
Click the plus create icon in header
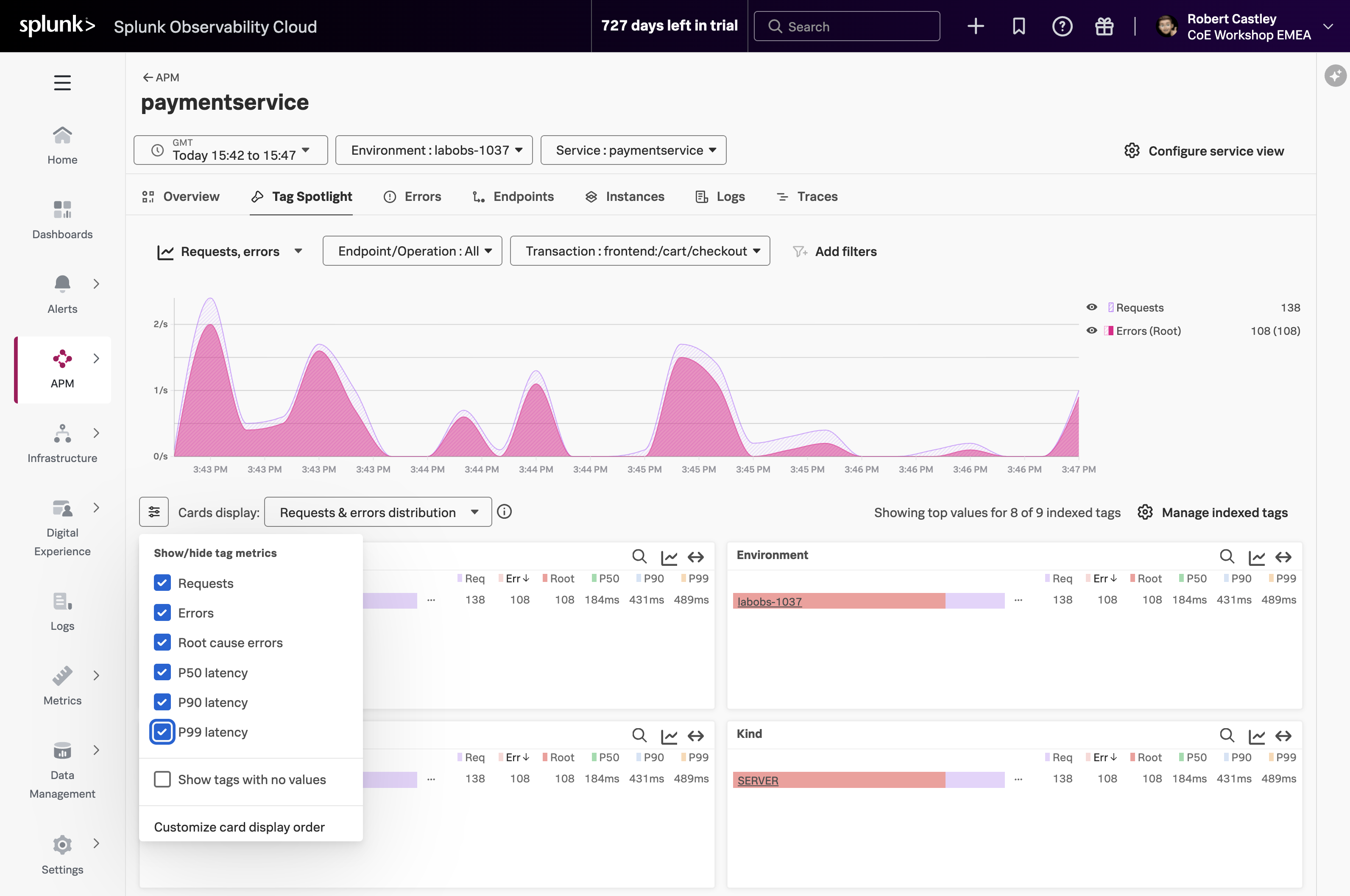click(975, 26)
